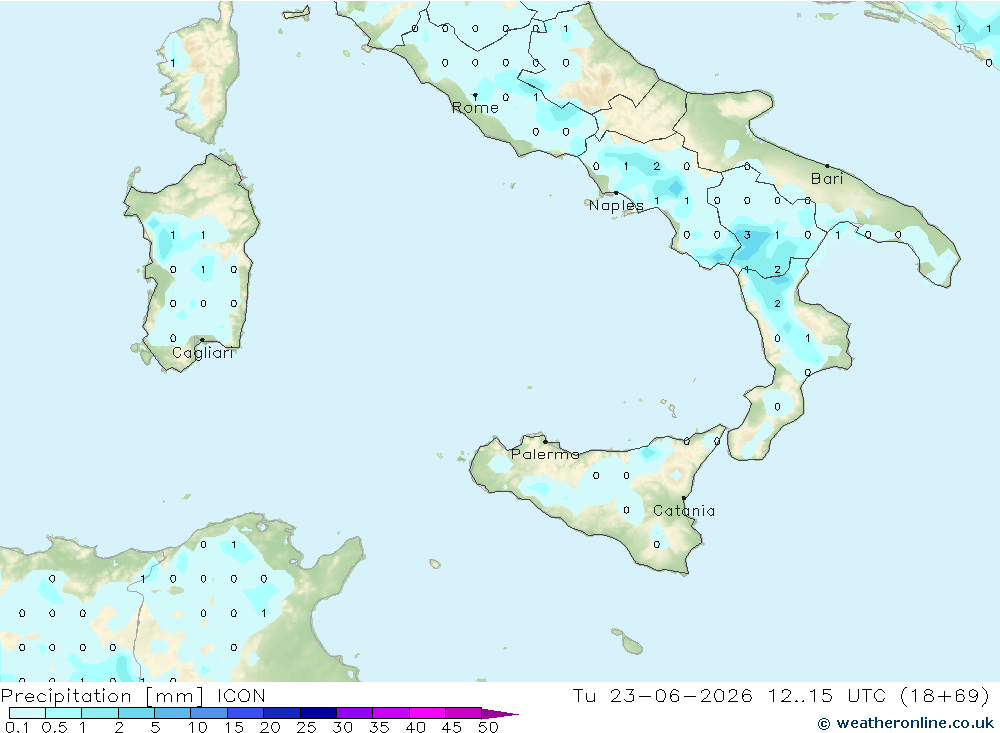The height and width of the screenshot is (733, 1000).
Task: Open the weatheronline.co.uk copyright link
Action: (x=906, y=723)
